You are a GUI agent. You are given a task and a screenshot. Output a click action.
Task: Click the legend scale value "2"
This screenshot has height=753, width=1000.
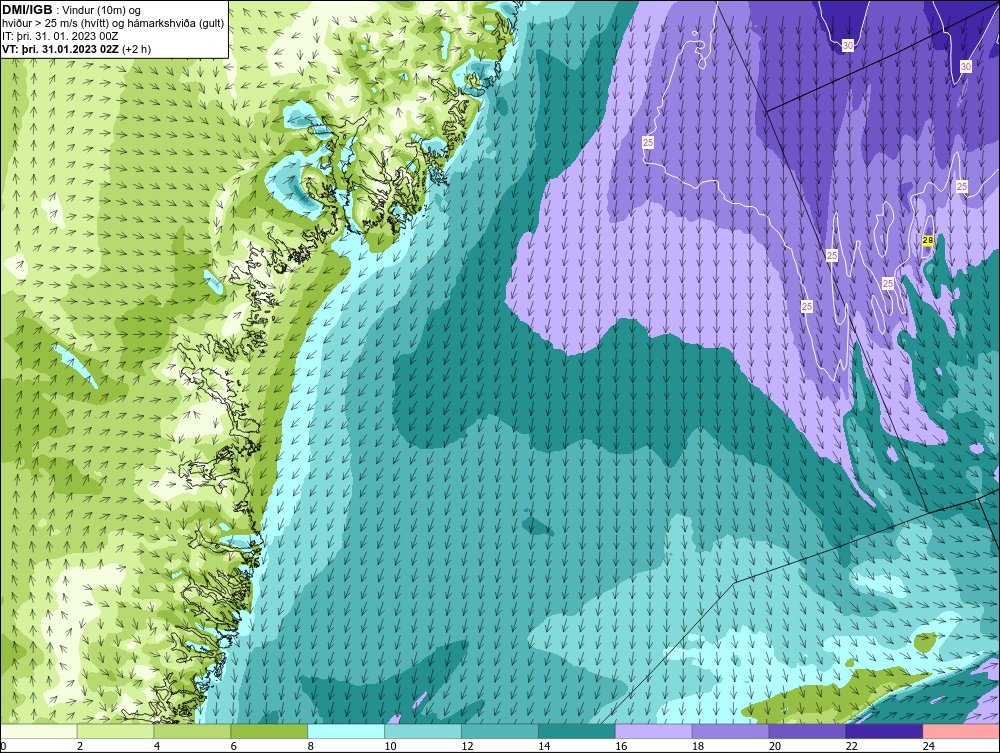coord(80,746)
